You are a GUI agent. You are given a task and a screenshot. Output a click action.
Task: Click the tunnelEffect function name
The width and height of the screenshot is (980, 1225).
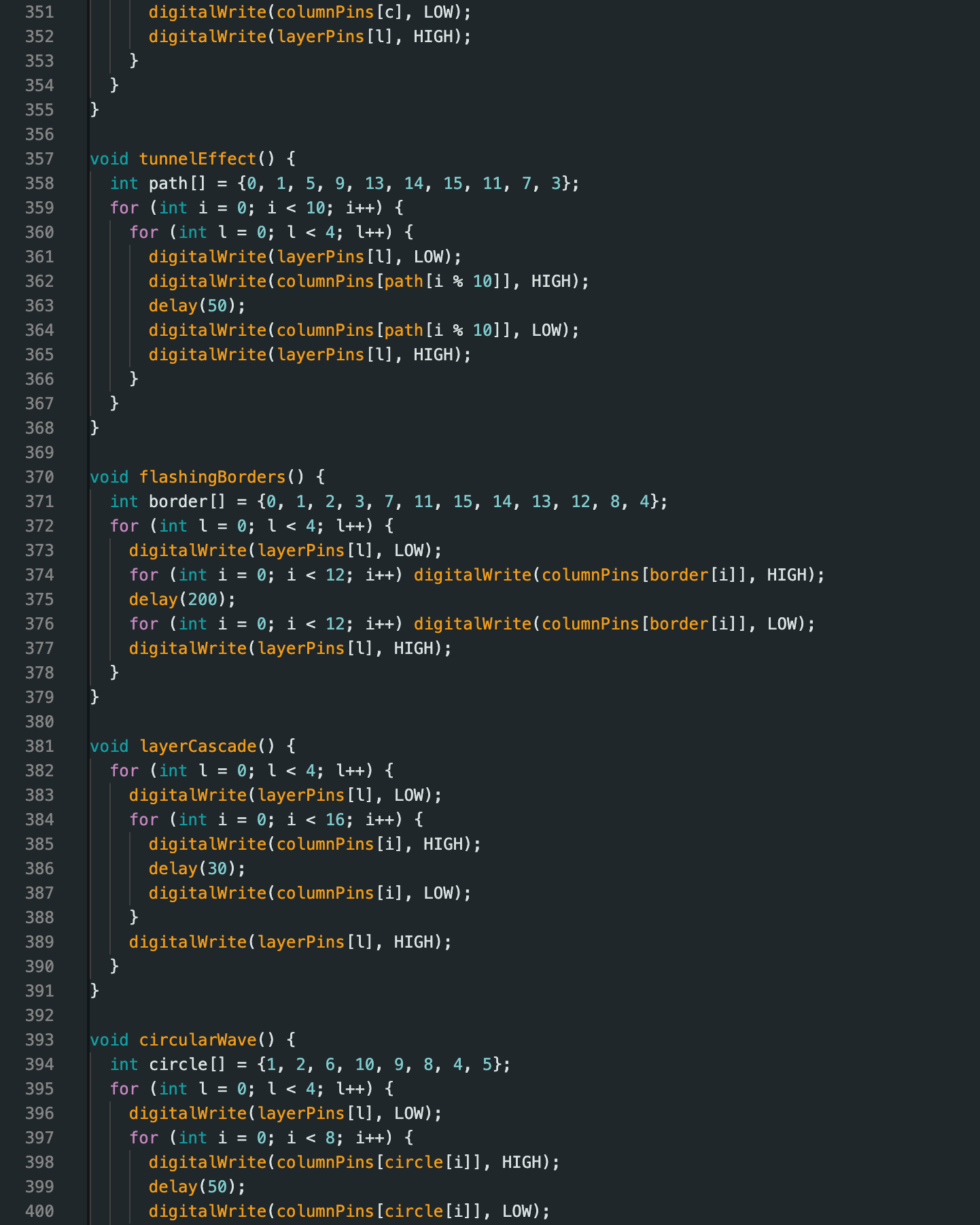(x=198, y=159)
